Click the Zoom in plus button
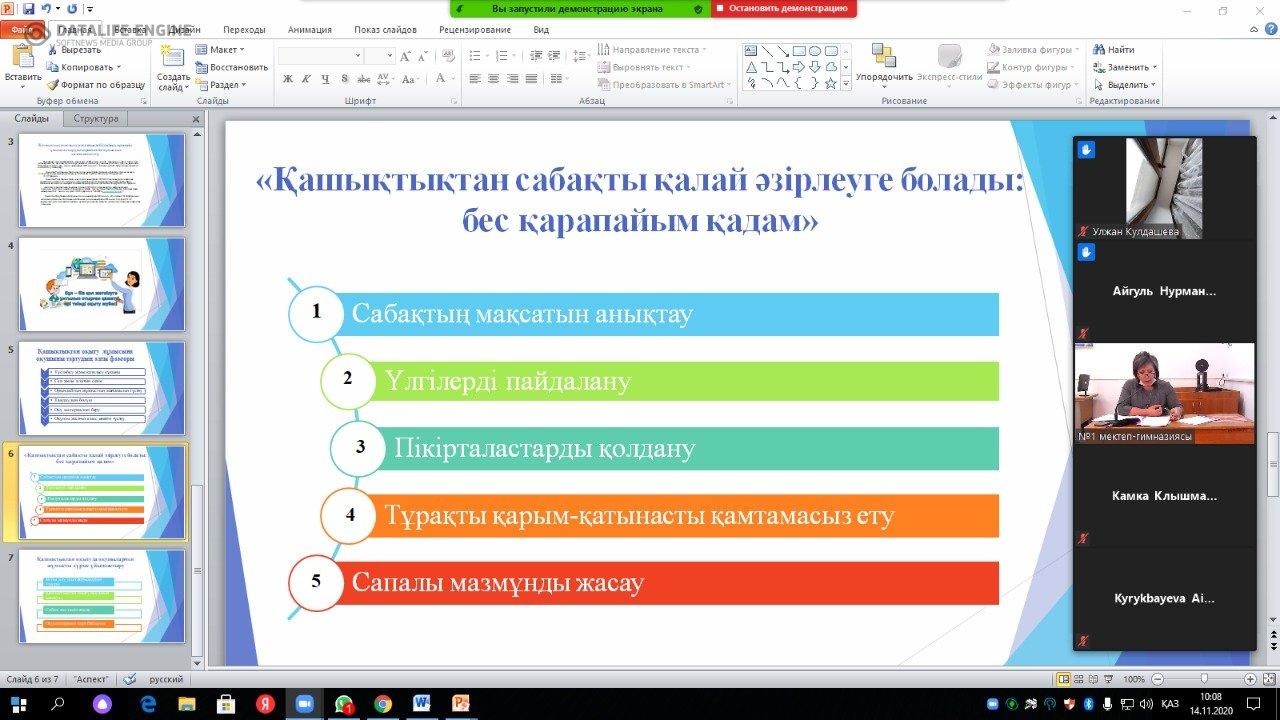 coord(1249,678)
